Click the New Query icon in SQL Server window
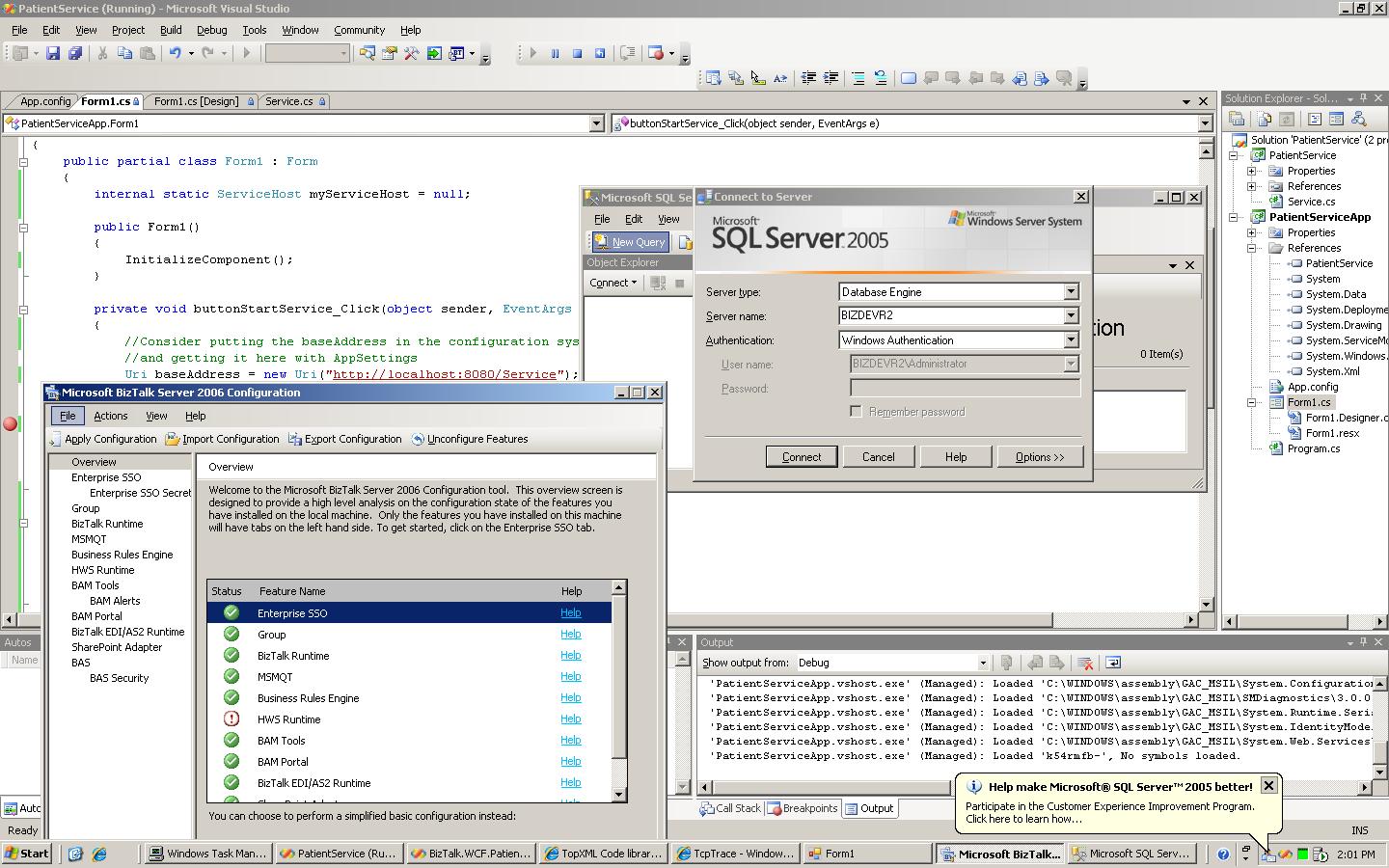The image size is (1389, 868). [630, 242]
